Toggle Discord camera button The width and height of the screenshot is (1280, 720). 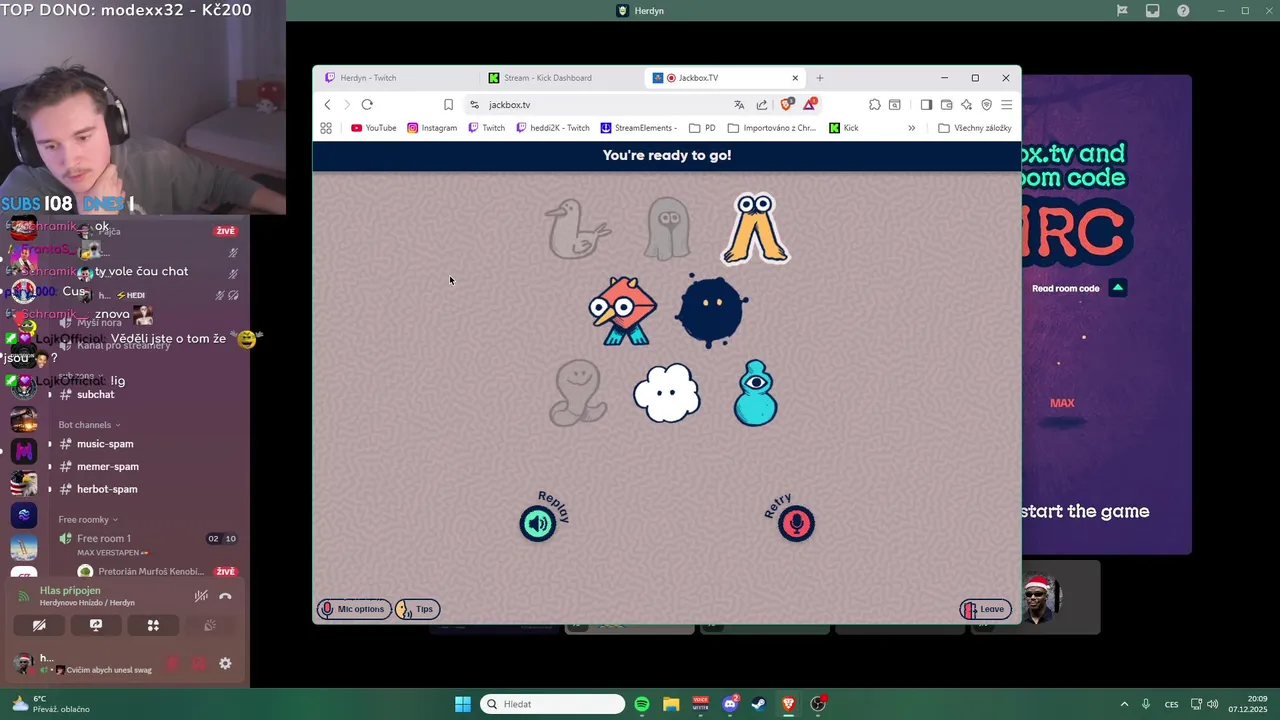[39, 625]
